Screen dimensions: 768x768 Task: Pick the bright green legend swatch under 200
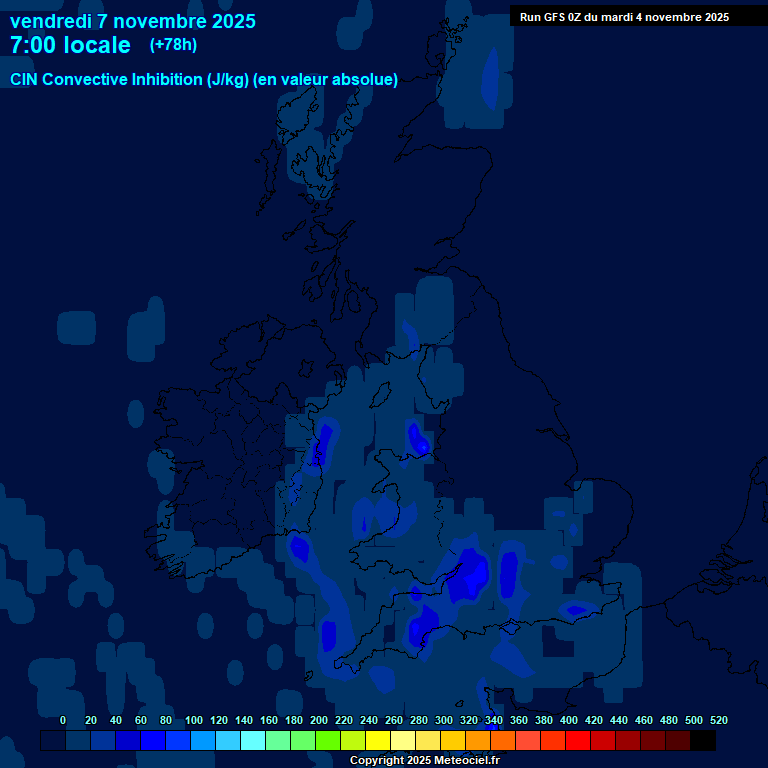coord(328,741)
